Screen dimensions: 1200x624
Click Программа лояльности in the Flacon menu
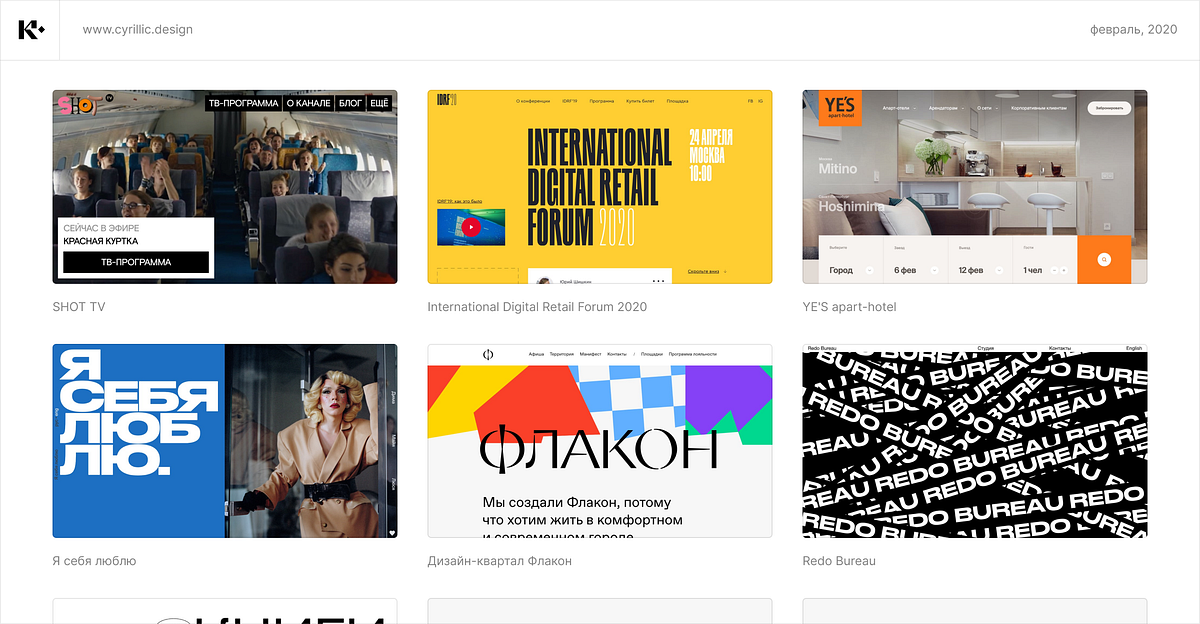tap(693, 354)
